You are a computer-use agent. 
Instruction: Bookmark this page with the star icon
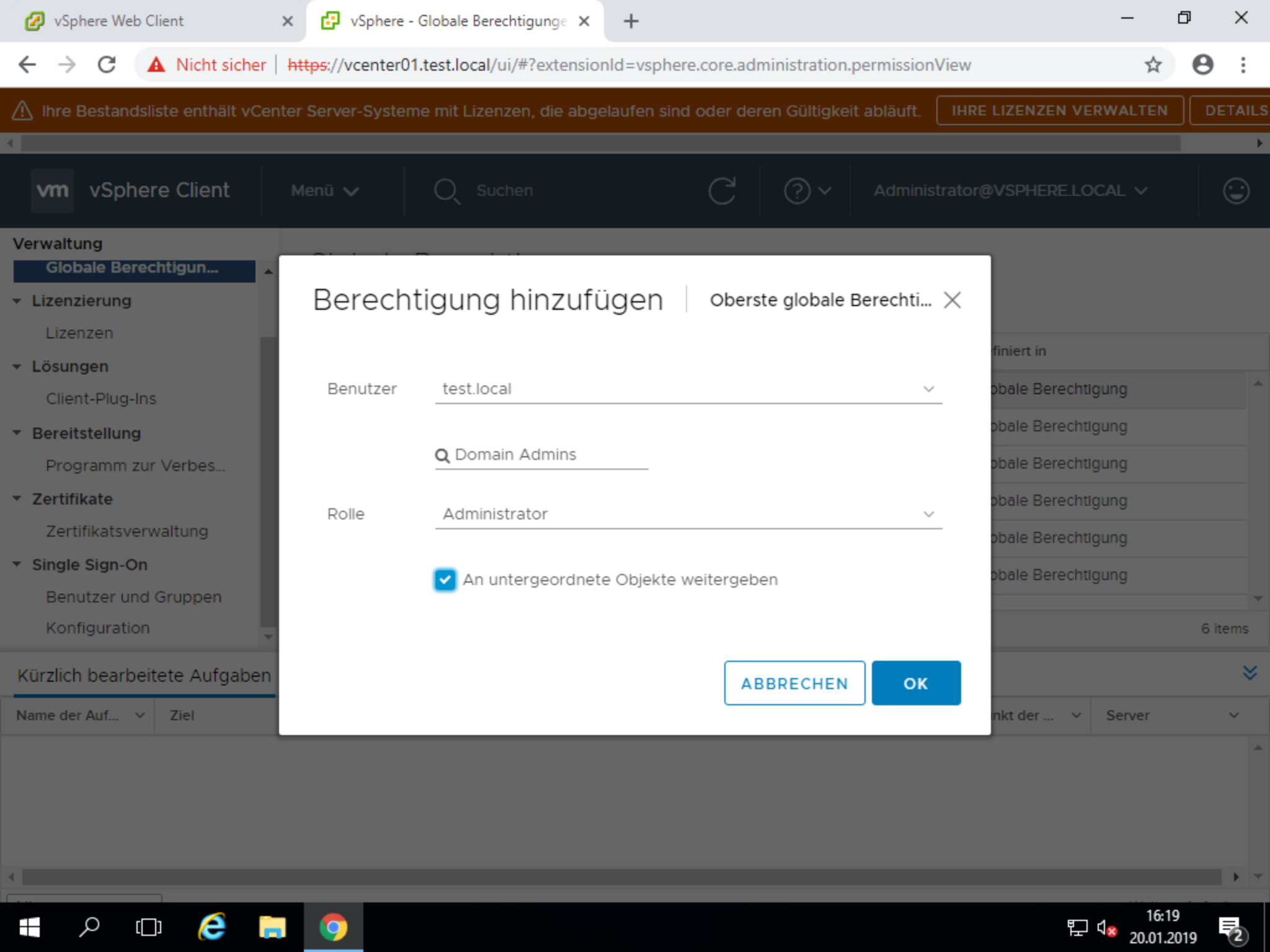pyautogui.click(x=1153, y=64)
